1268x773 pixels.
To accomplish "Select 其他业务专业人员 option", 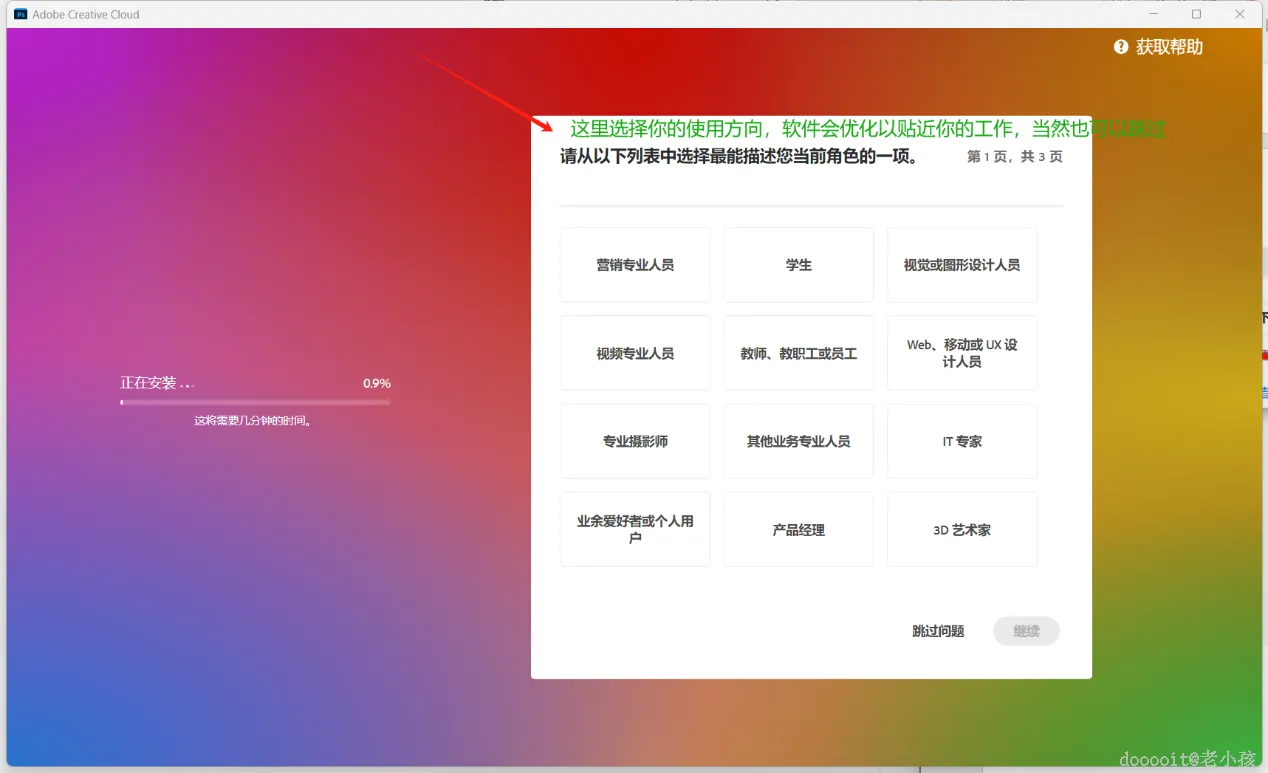I will [x=798, y=441].
